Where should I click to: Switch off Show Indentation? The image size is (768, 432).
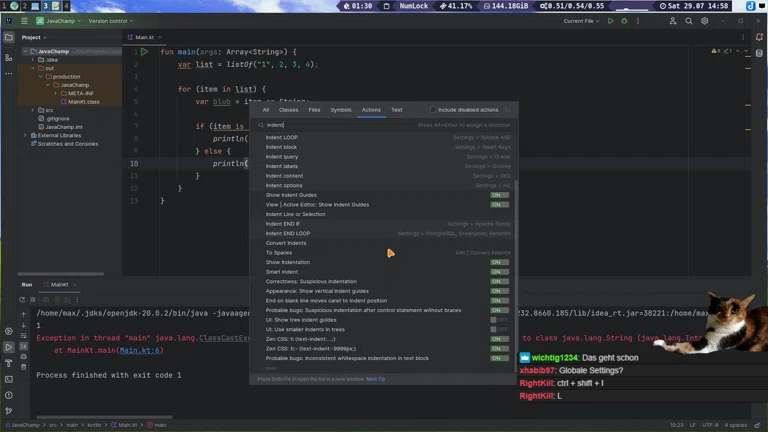pos(500,262)
